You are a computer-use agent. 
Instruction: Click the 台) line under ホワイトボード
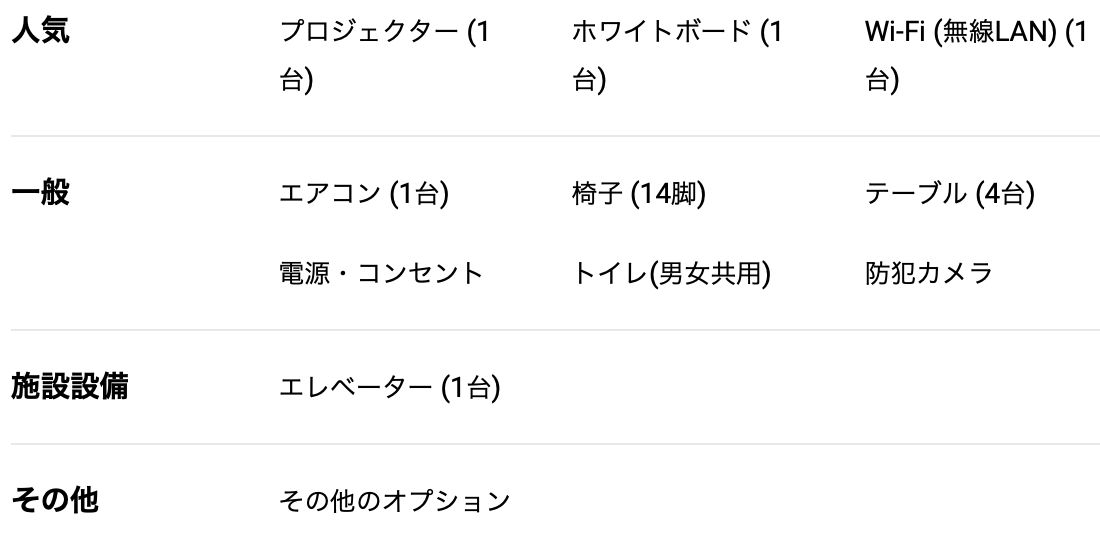(589, 79)
